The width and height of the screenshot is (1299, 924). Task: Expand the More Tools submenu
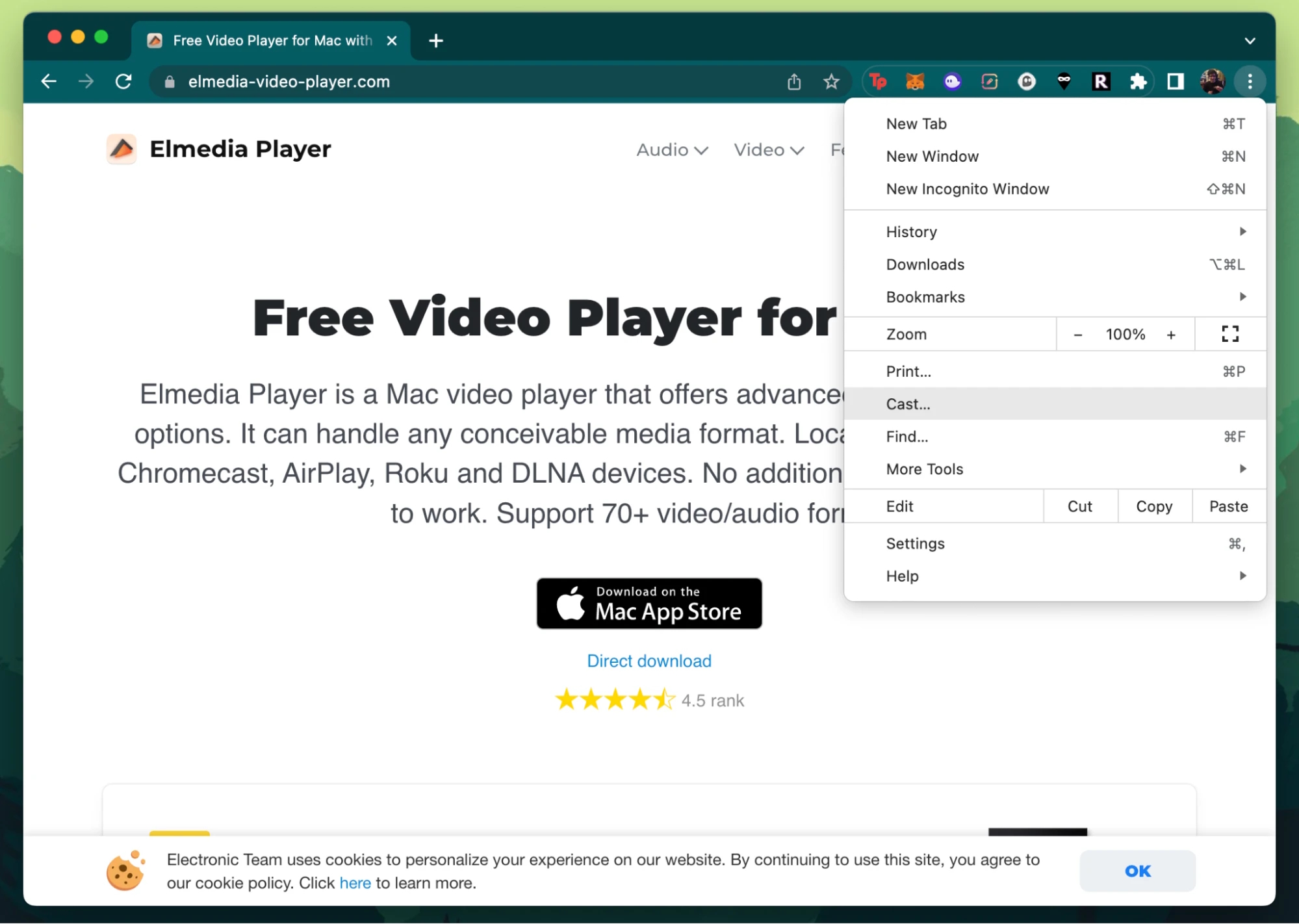point(924,468)
